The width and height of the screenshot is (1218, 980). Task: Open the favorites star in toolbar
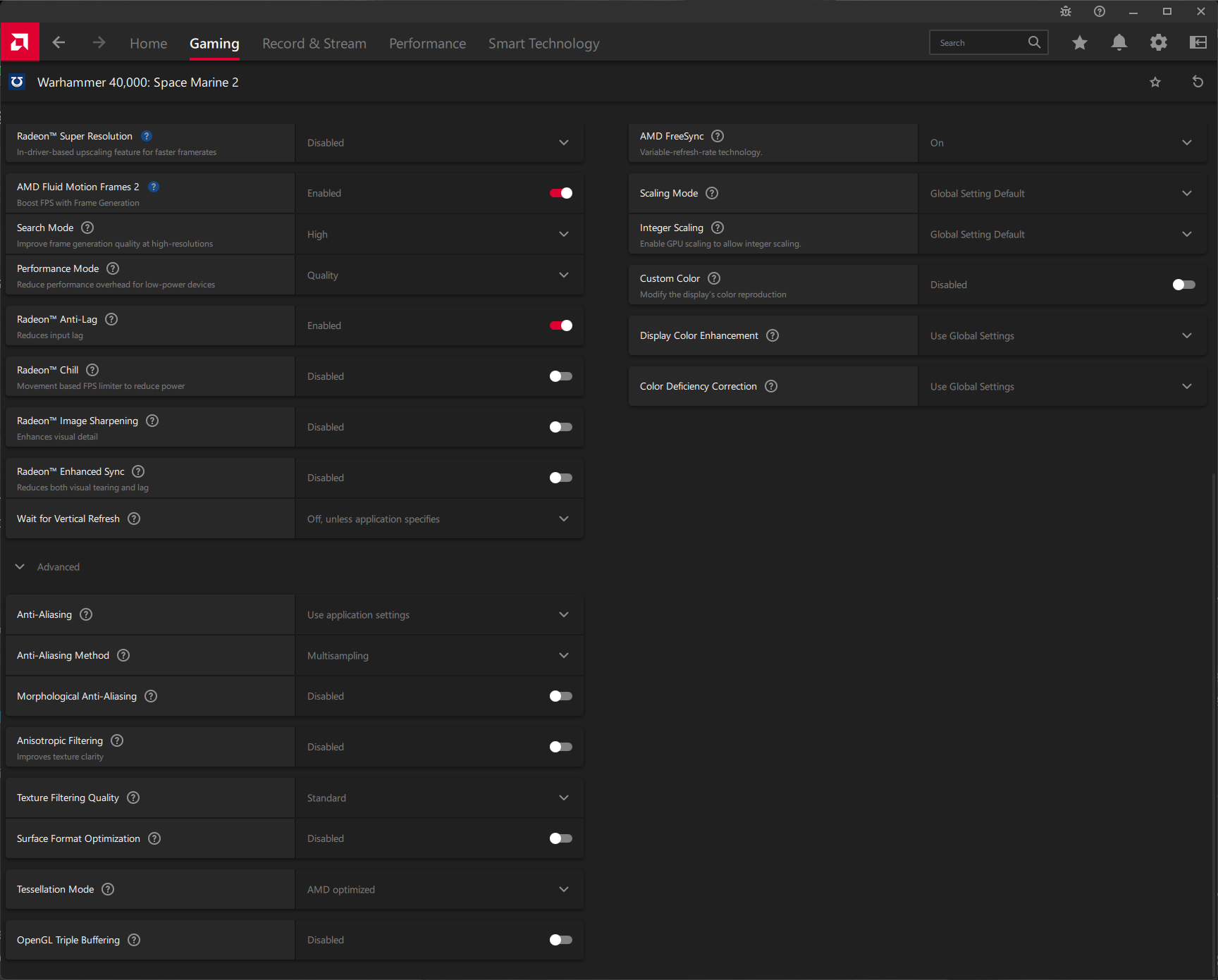click(1079, 43)
